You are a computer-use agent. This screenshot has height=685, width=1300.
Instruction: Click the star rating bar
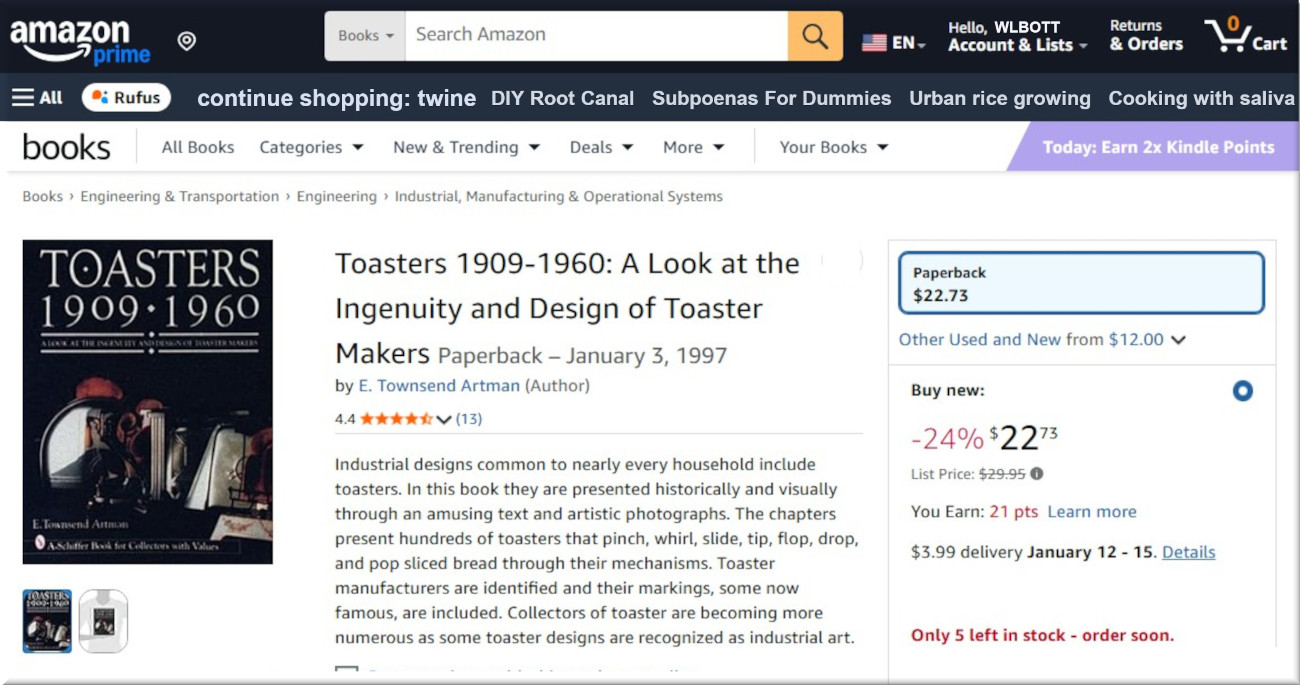click(x=396, y=419)
